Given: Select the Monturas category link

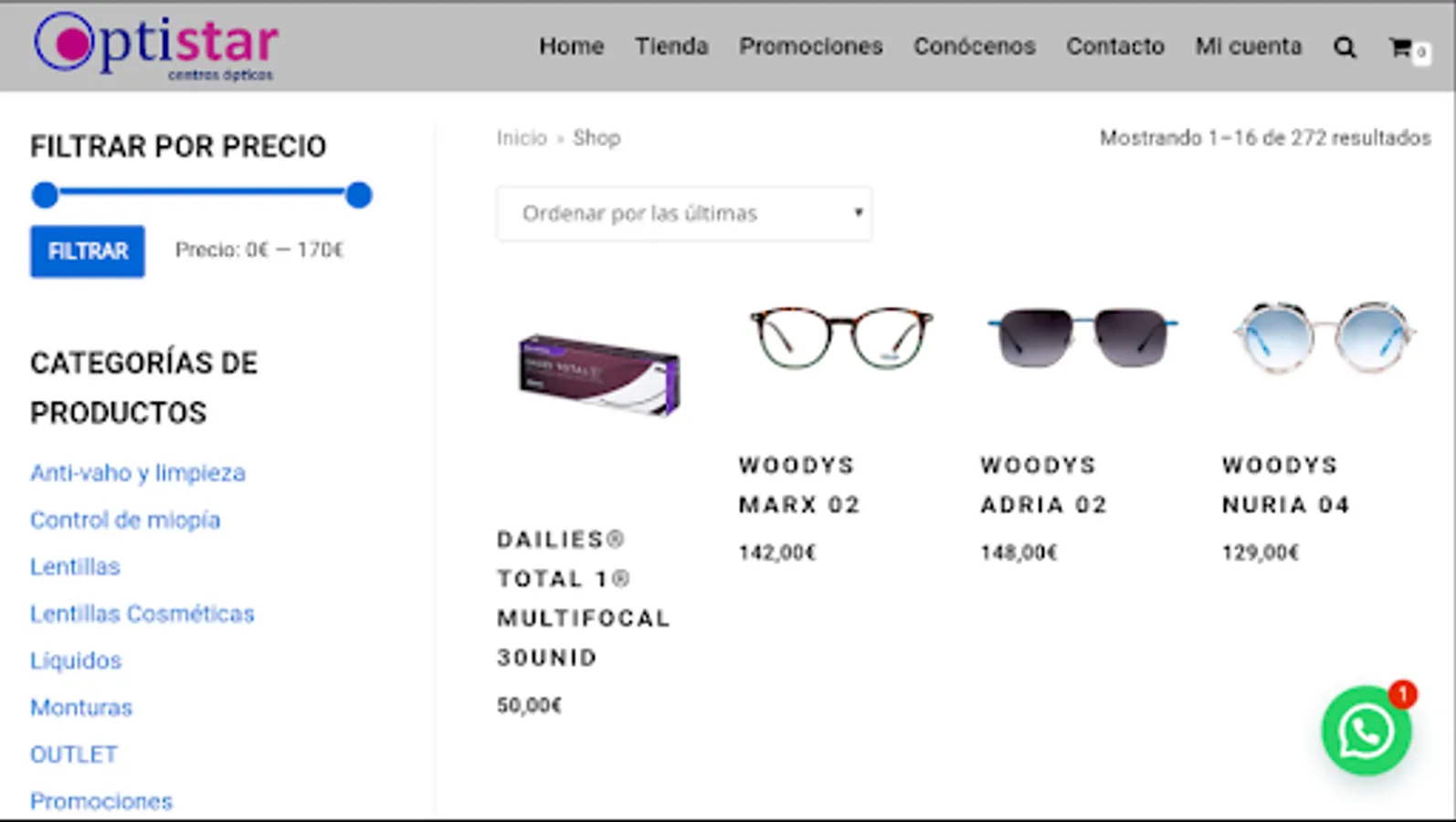Looking at the screenshot, I should click(x=81, y=708).
